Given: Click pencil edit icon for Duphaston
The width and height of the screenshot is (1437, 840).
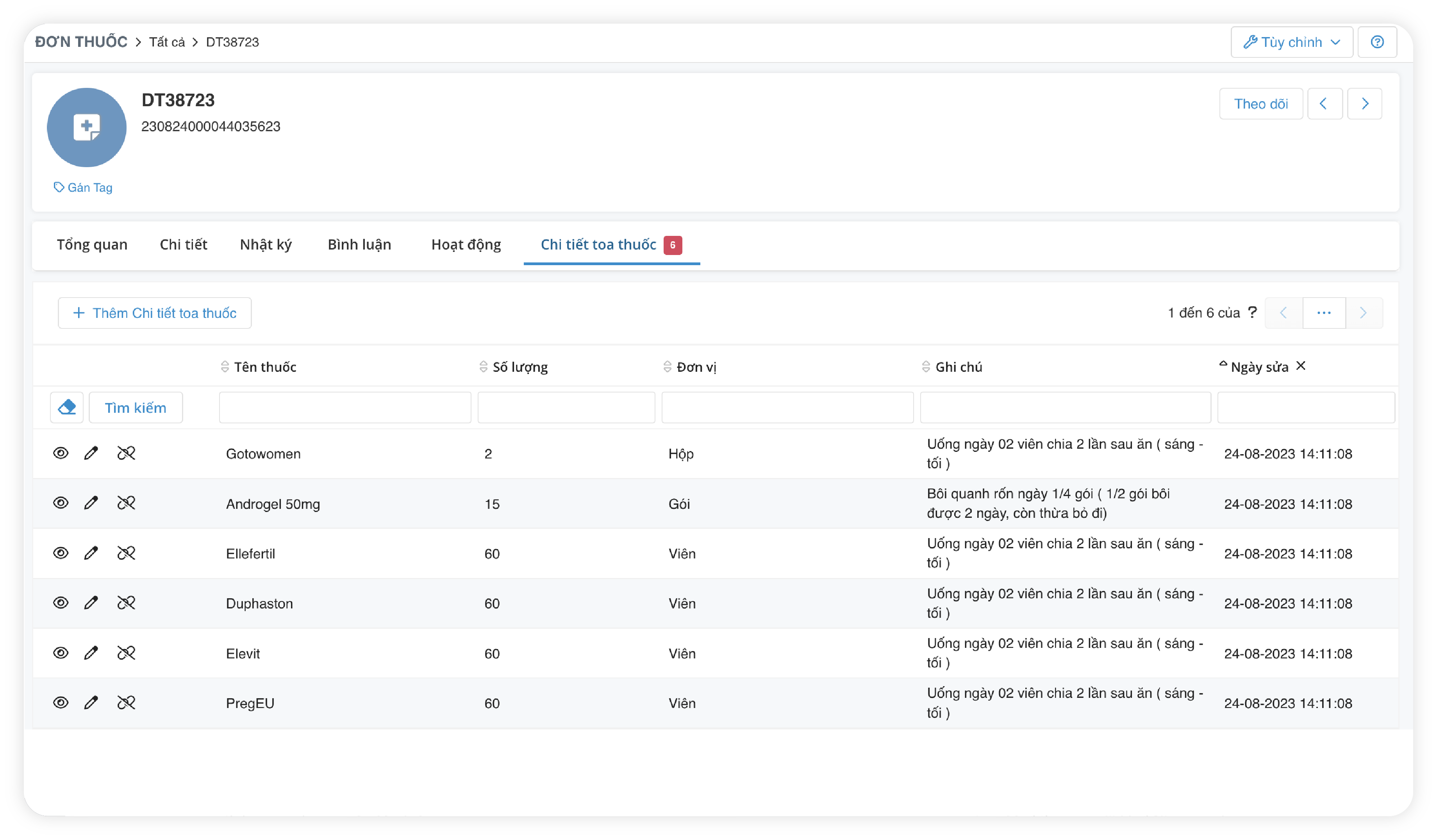Looking at the screenshot, I should click(x=91, y=603).
